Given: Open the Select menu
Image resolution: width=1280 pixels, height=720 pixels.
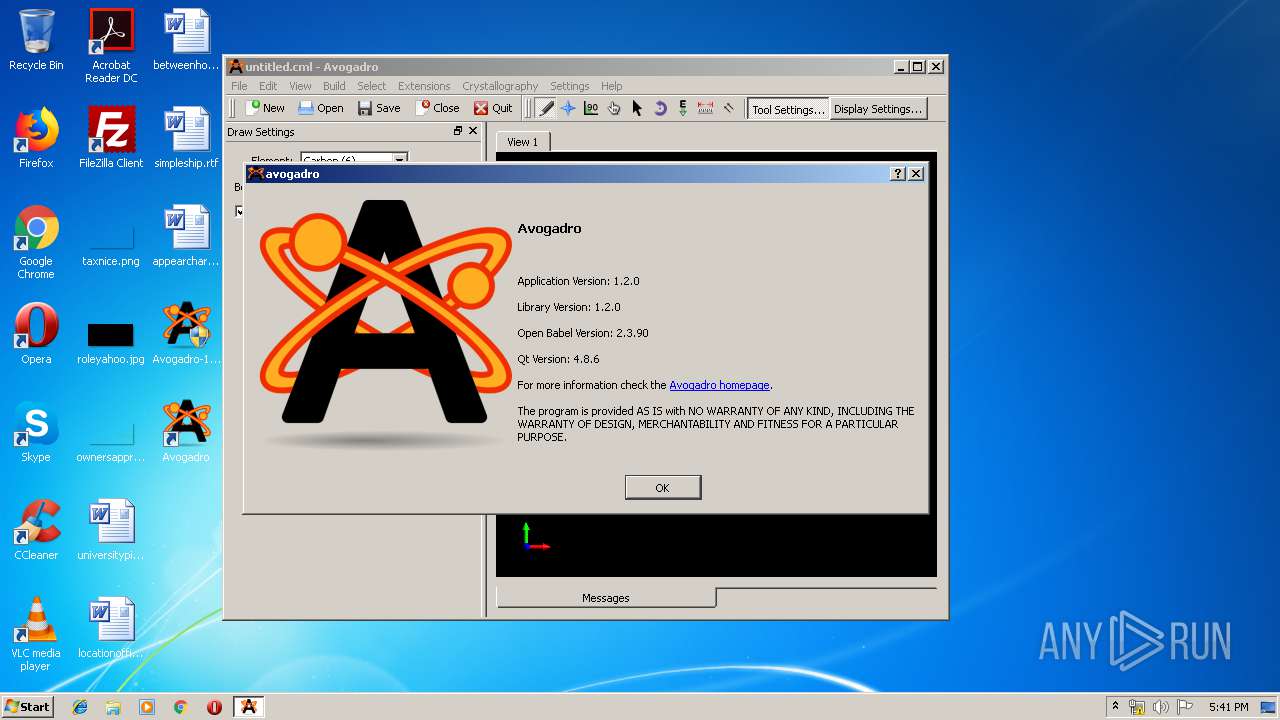Looking at the screenshot, I should [x=371, y=86].
